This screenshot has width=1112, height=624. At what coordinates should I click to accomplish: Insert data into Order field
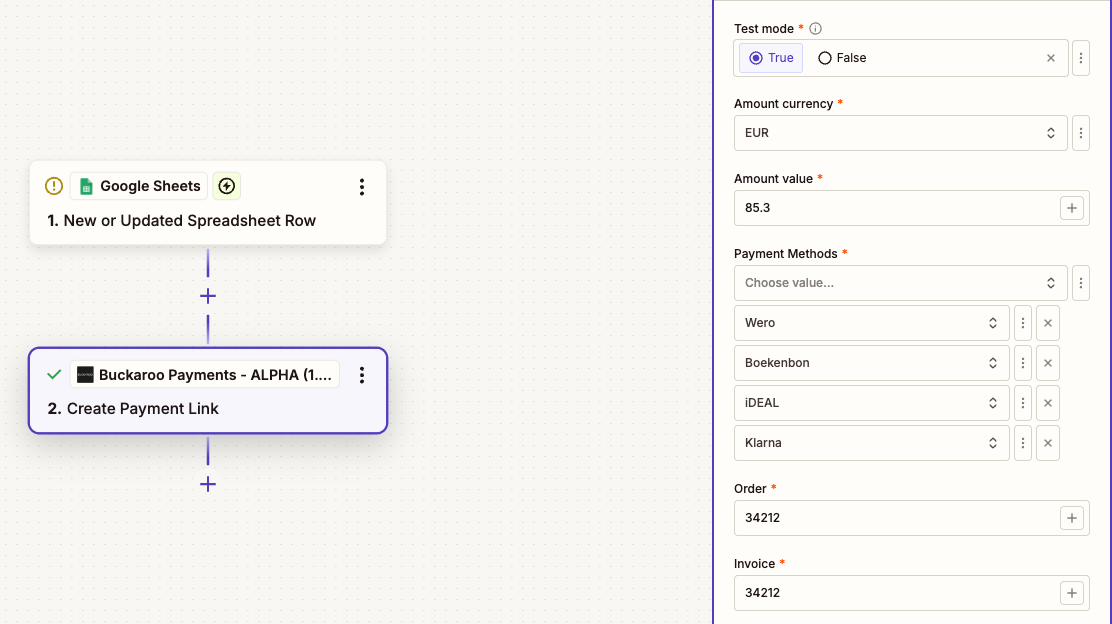(x=1072, y=518)
